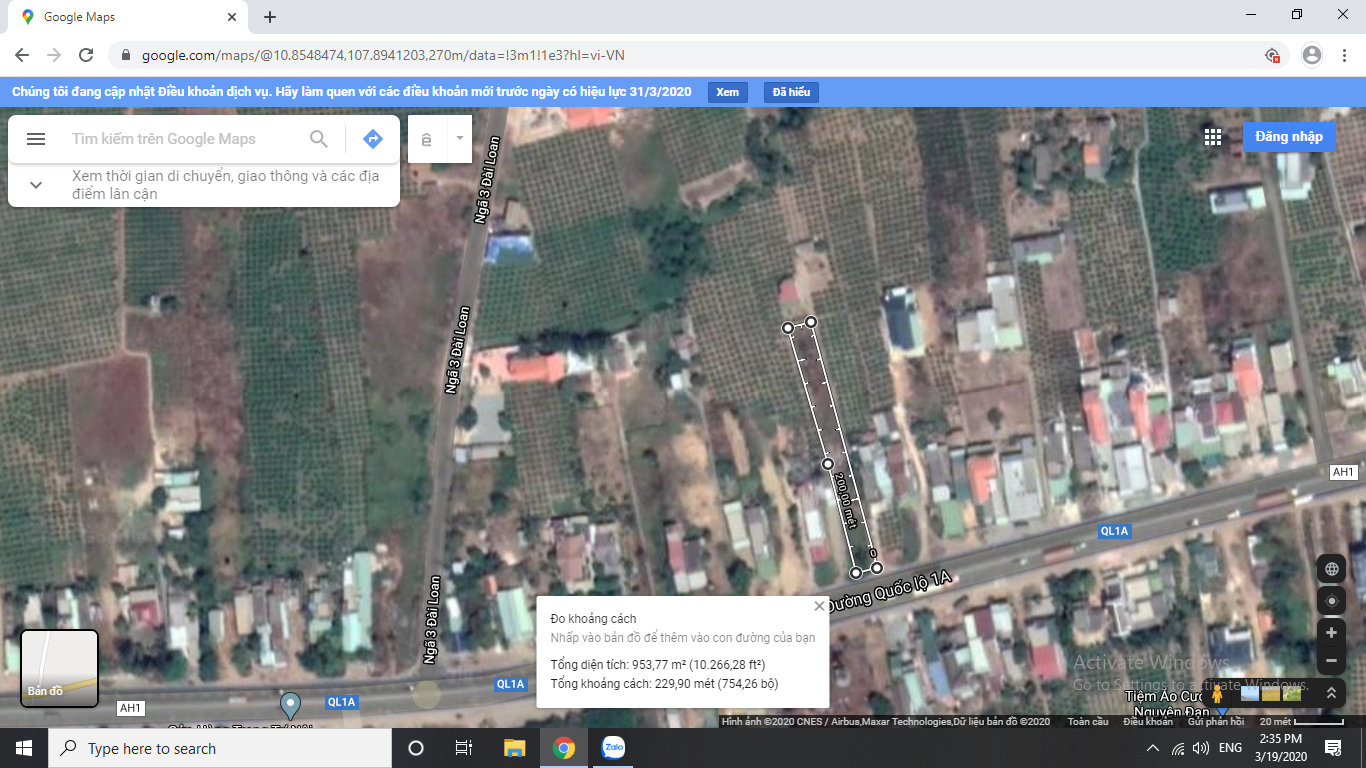Click the search magnifier icon

319,139
